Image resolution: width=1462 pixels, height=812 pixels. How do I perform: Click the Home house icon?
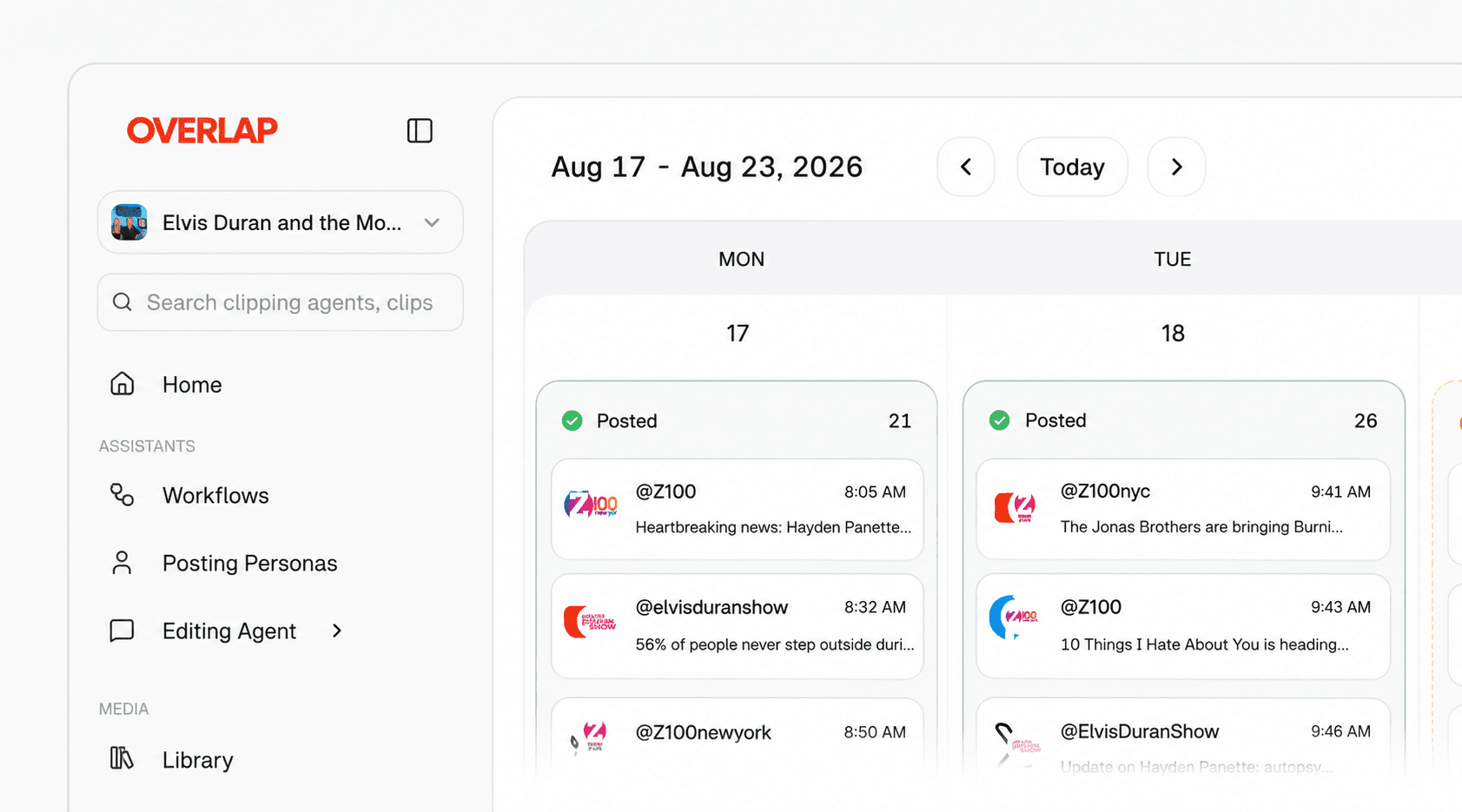122,384
